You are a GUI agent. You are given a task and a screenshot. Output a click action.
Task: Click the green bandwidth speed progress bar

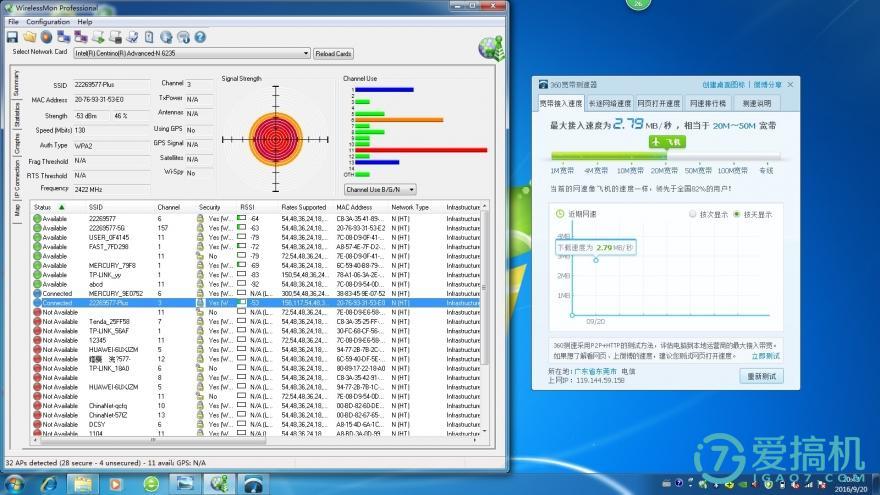(x=609, y=156)
